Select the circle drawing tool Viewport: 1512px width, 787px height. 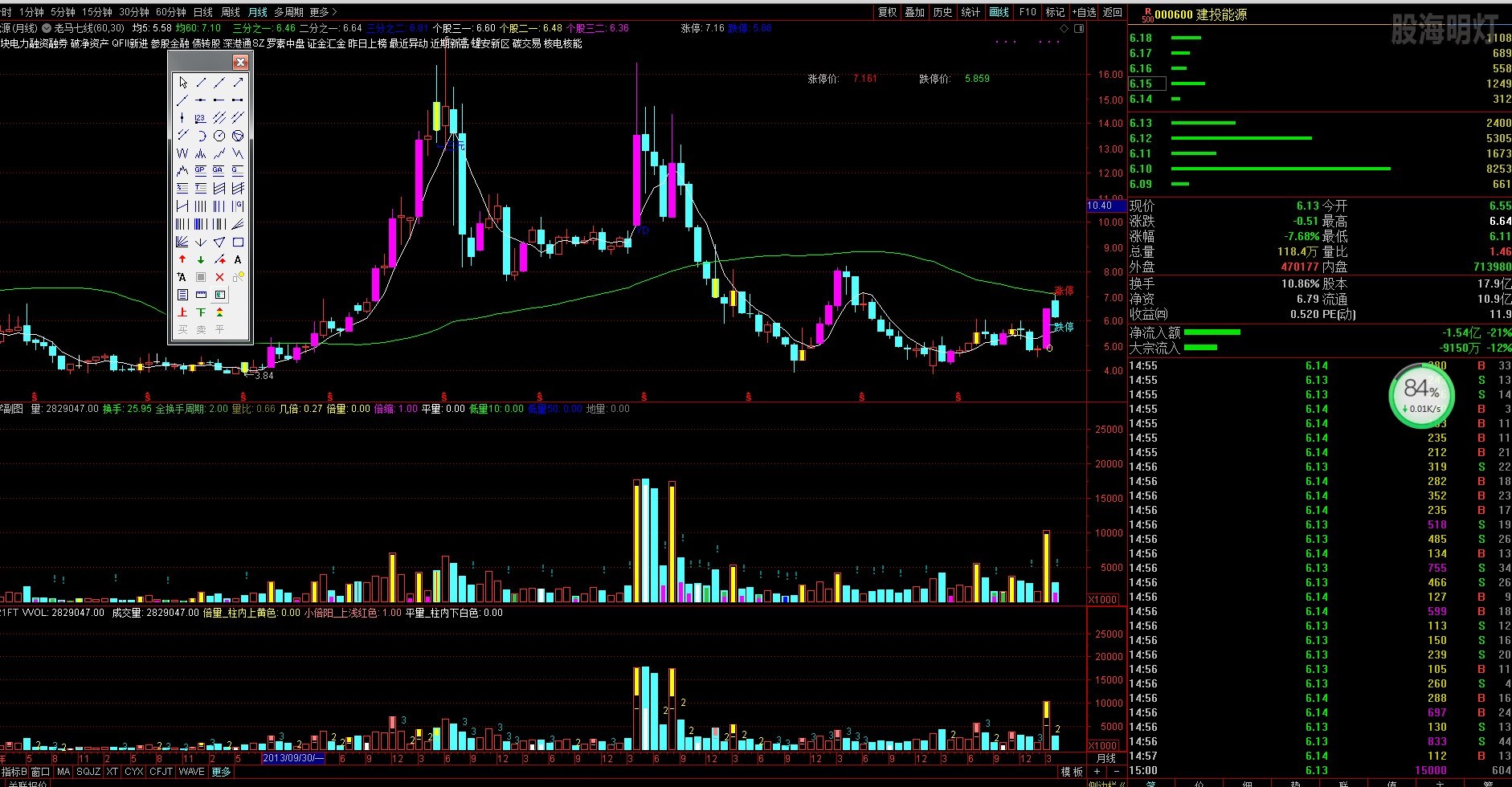[219, 136]
